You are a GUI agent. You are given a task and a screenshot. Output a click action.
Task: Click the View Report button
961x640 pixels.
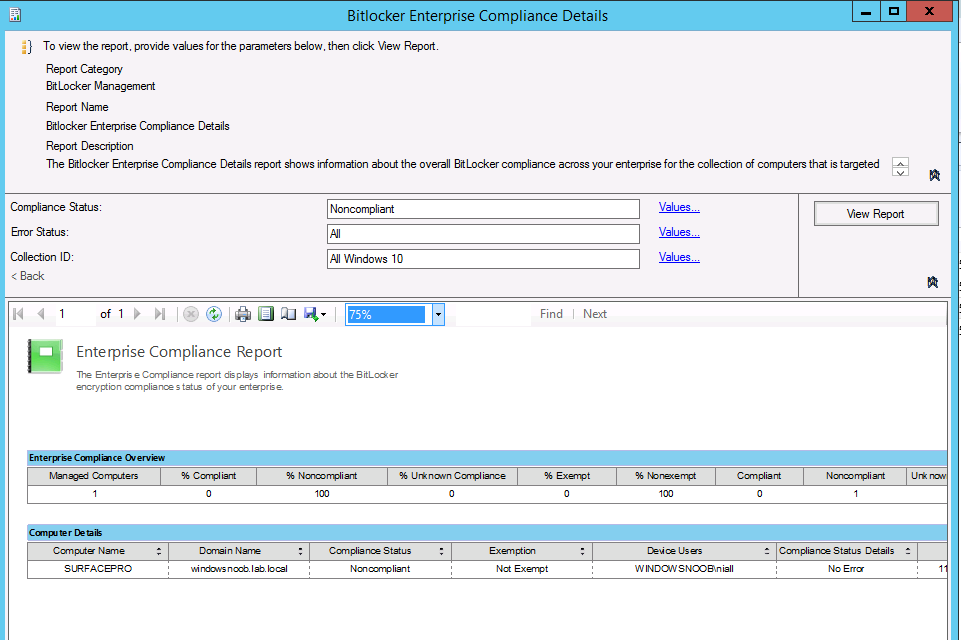[x=876, y=213]
